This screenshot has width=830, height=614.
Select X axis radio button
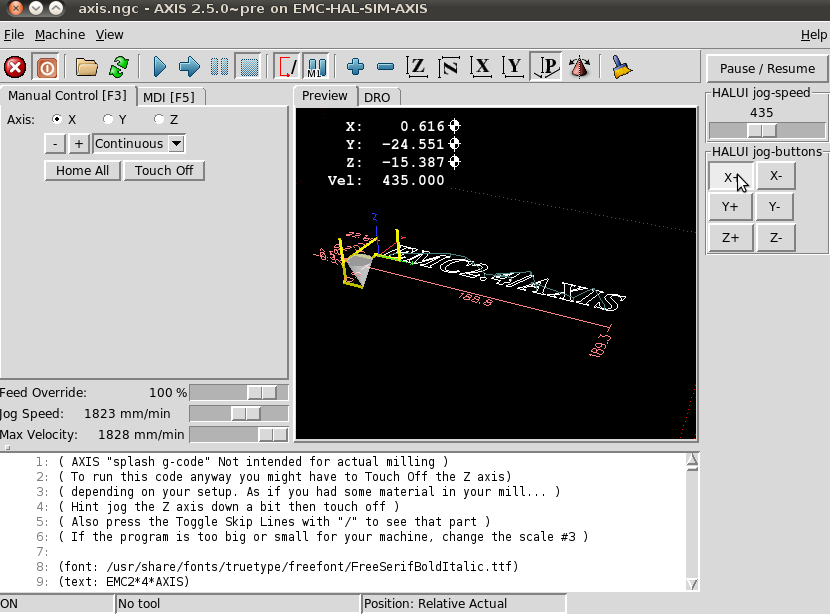pos(57,119)
